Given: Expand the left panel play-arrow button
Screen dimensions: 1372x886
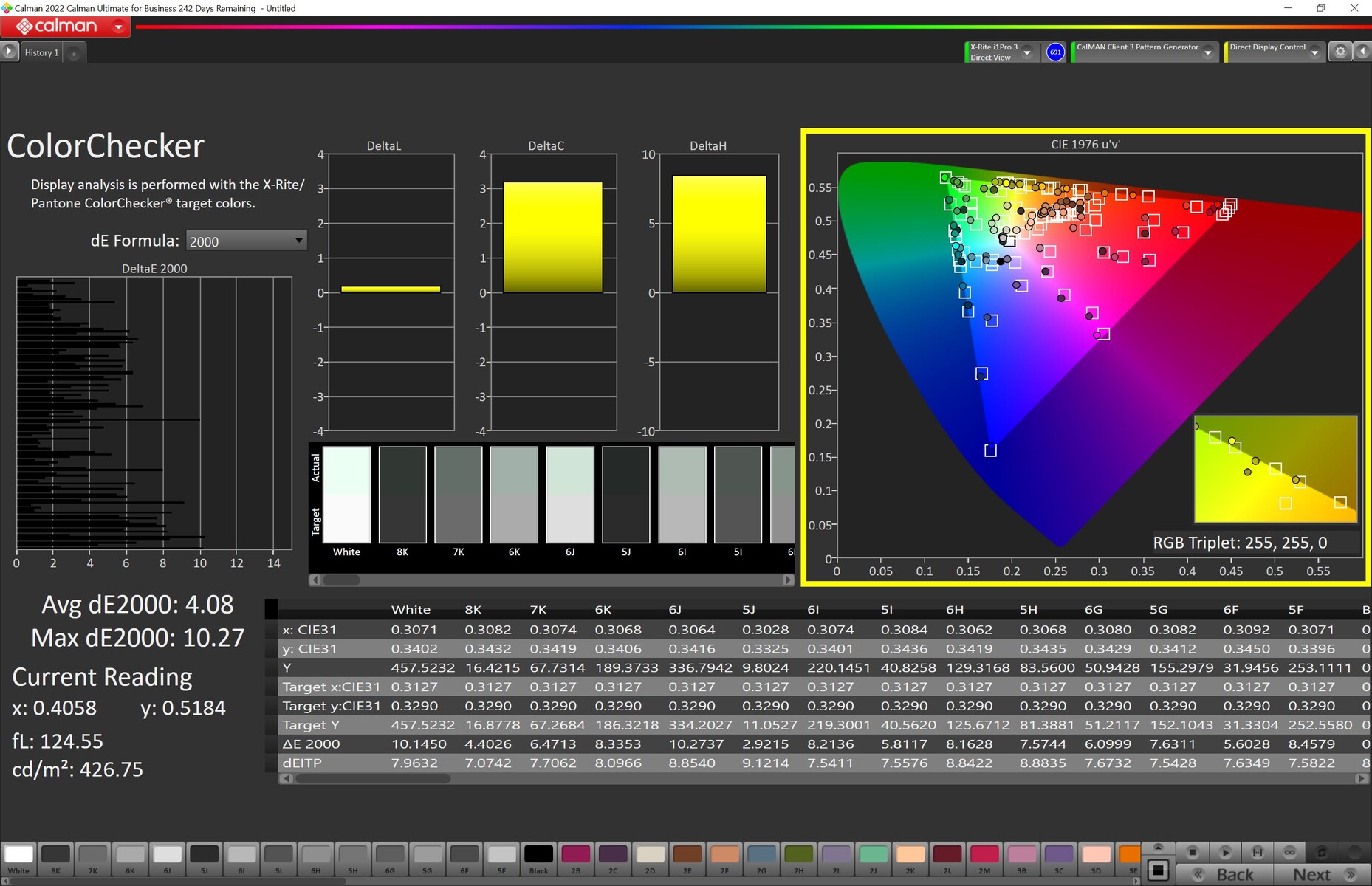Looking at the screenshot, I should 9,52.
